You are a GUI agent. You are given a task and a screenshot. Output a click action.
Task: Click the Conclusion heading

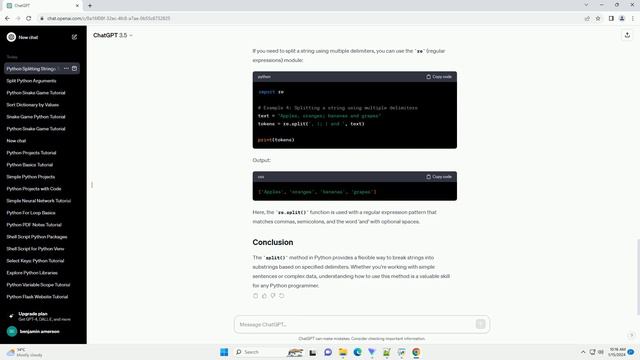pos(273,242)
